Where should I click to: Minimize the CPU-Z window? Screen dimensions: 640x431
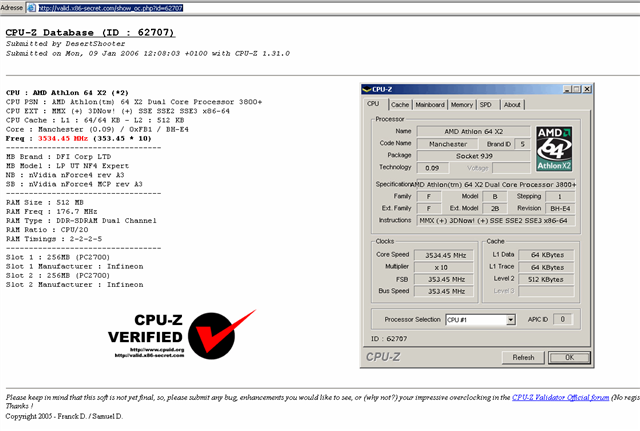(567, 89)
